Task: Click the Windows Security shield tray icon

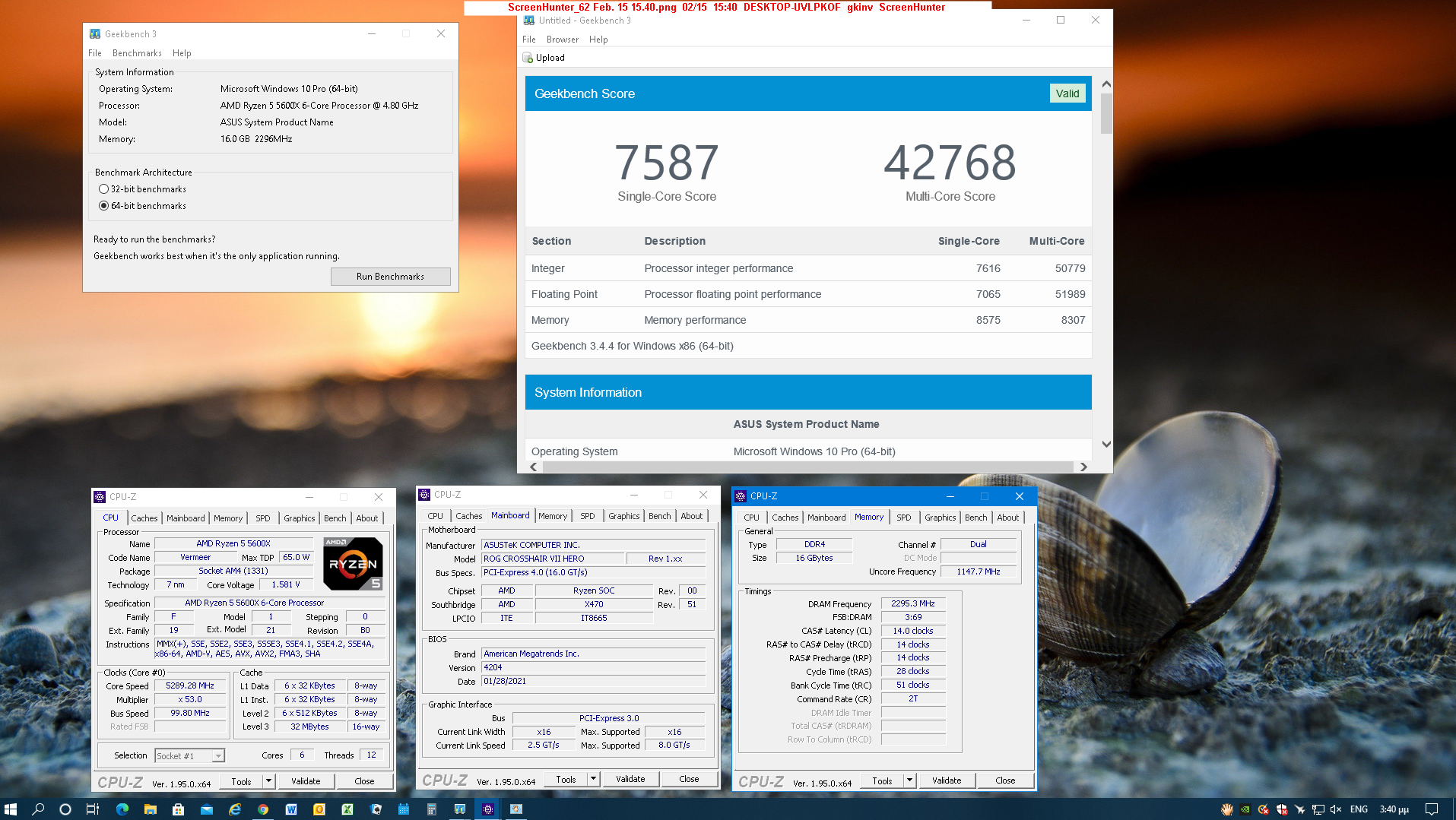Action: (x=1282, y=809)
